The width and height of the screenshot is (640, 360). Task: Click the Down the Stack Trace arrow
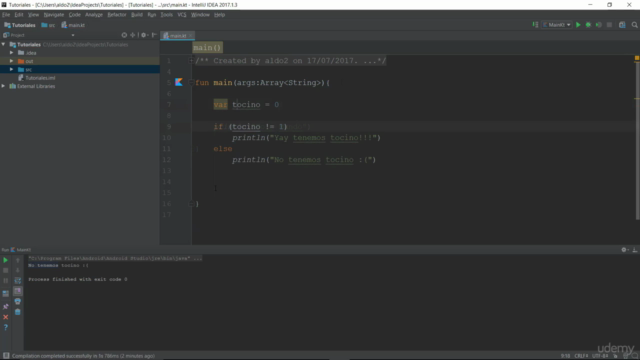pyautogui.click(x=18, y=270)
